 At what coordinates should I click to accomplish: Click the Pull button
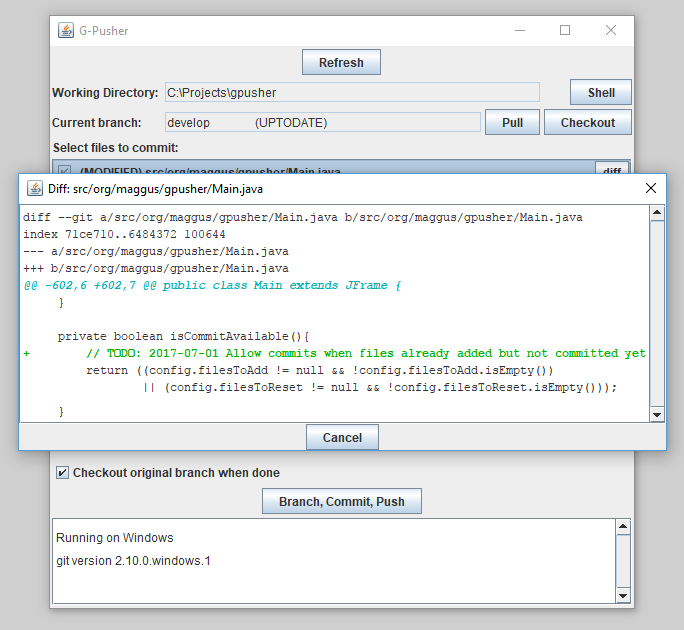click(x=512, y=123)
